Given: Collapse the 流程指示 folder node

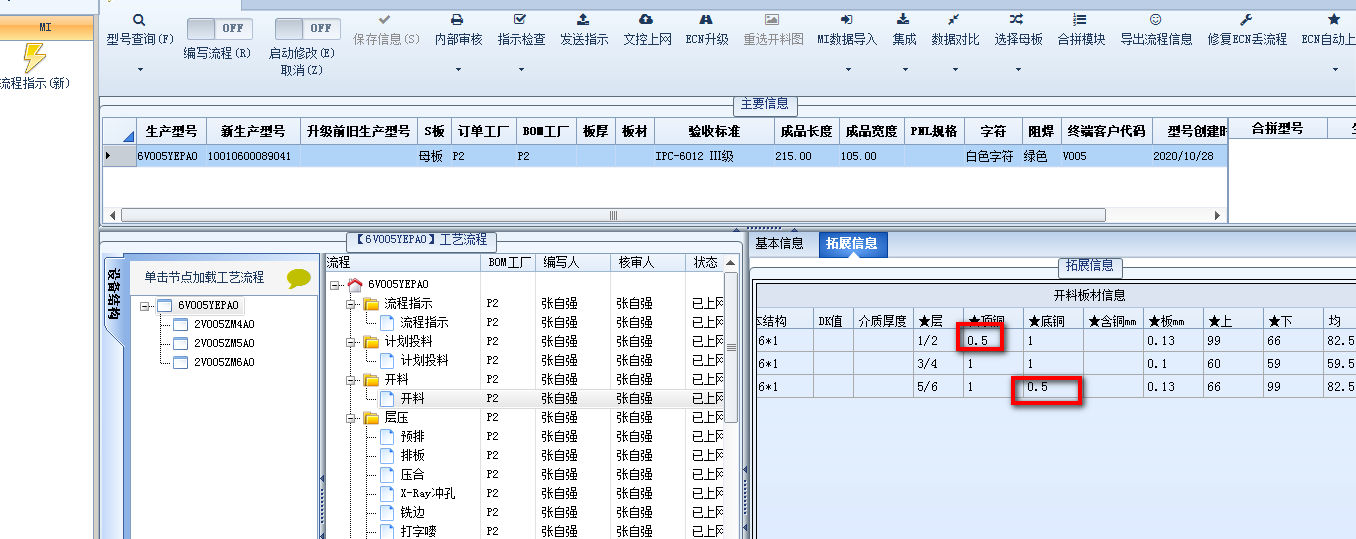Looking at the screenshot, I should [x=351, y=304].
